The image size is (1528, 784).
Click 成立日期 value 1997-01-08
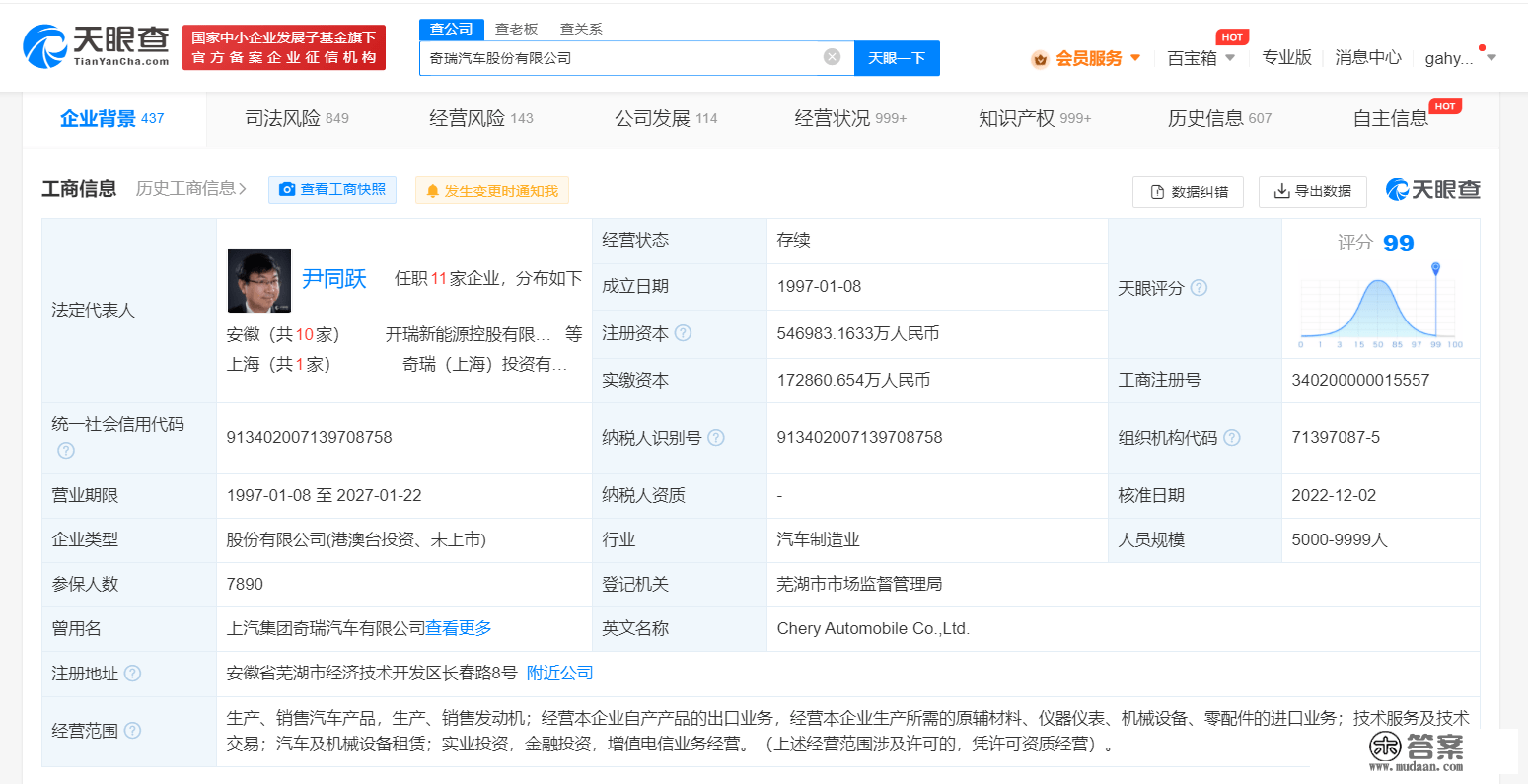tap(819, 286)
